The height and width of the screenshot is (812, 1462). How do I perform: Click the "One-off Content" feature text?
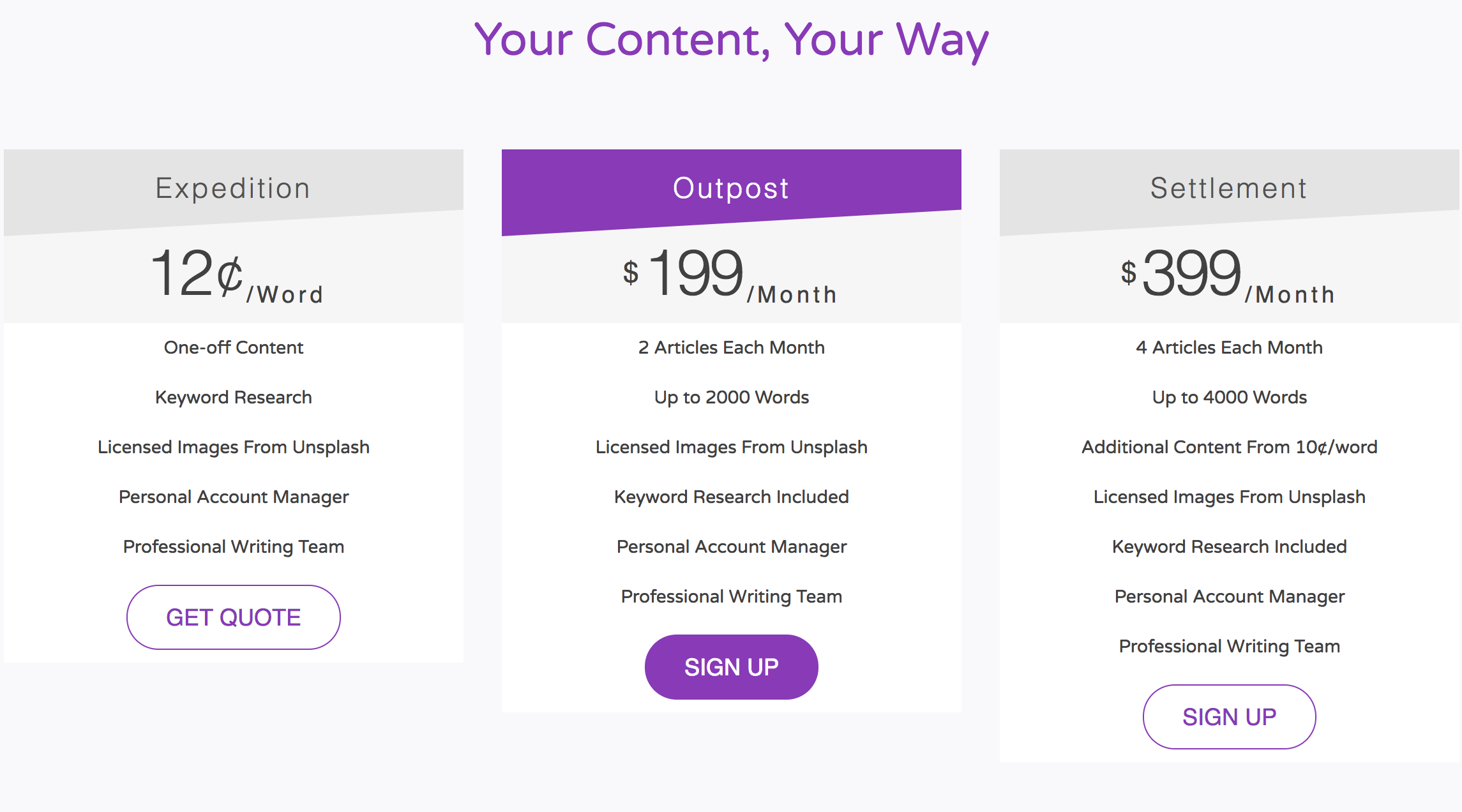point(234,347)
